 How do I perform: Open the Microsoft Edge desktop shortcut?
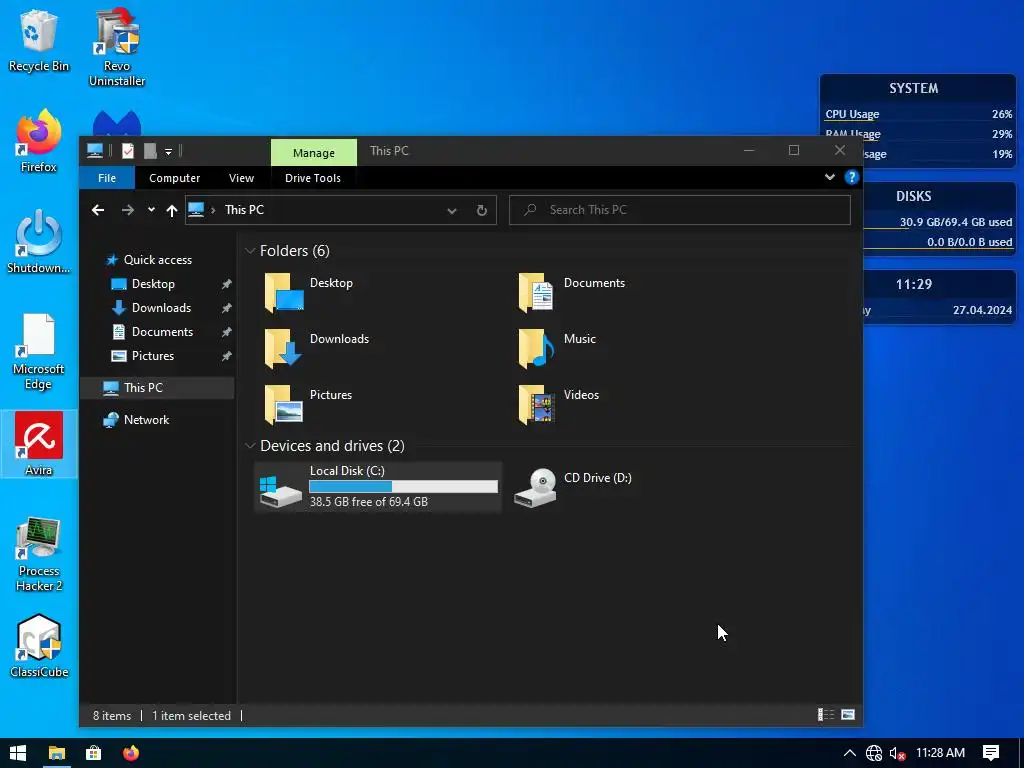point(39,351)
